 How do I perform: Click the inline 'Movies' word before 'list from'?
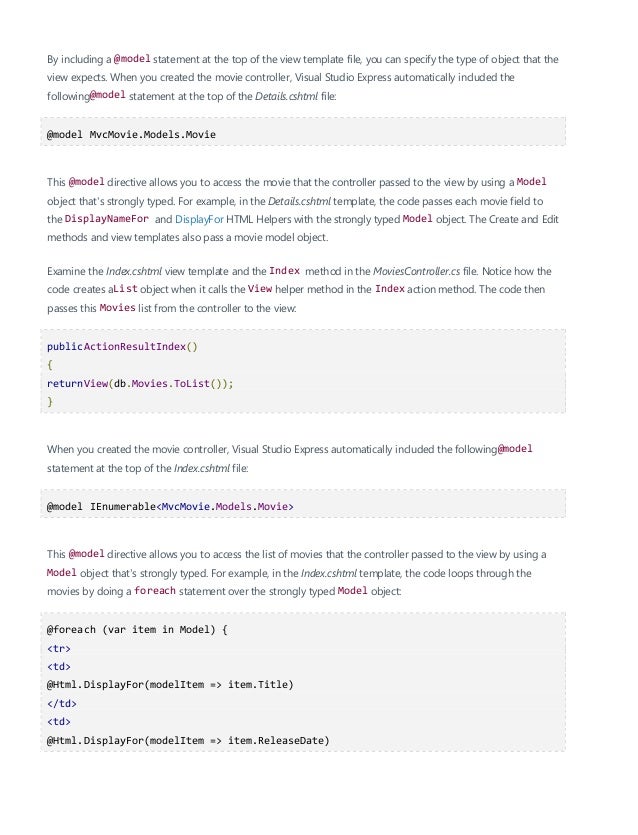click(x=117, y=307)
